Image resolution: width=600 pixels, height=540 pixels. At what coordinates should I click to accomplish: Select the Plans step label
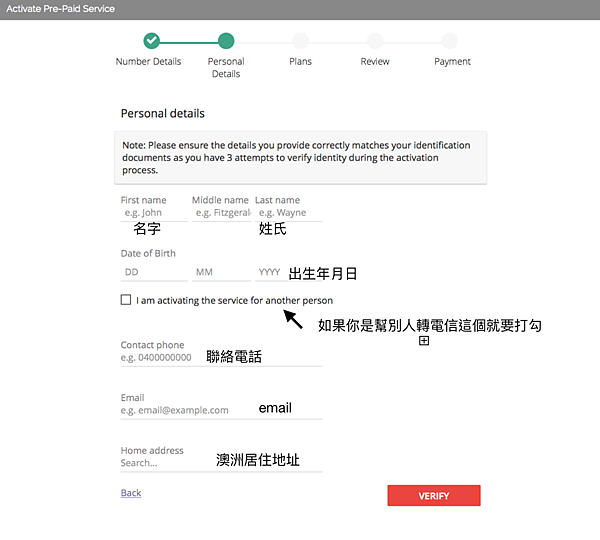pyautogui.click(x=300, y=62)
